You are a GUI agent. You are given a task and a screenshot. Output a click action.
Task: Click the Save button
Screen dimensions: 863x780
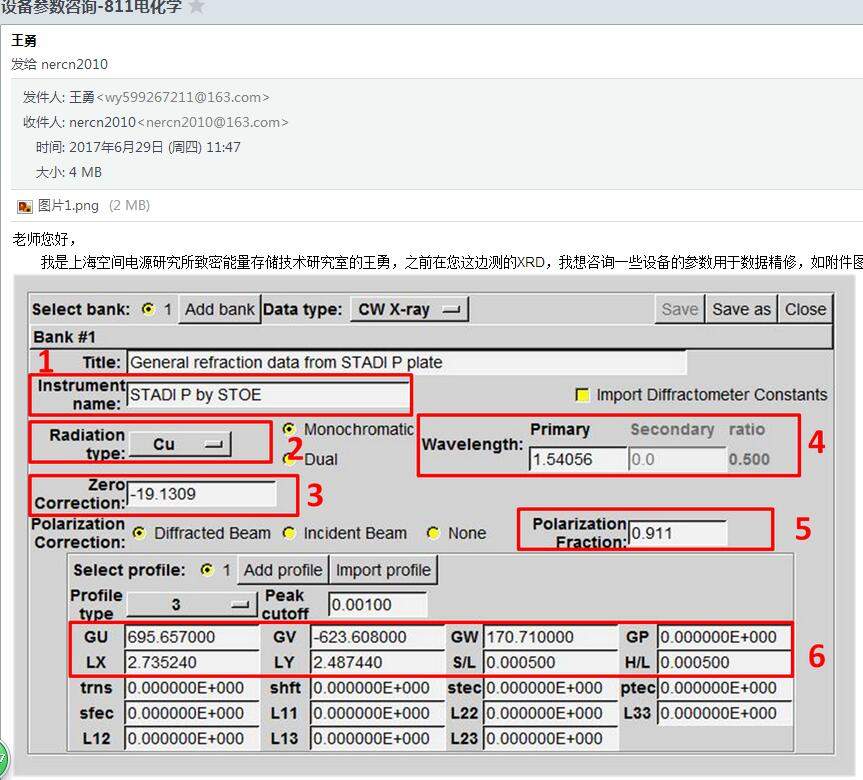(679, 309)
